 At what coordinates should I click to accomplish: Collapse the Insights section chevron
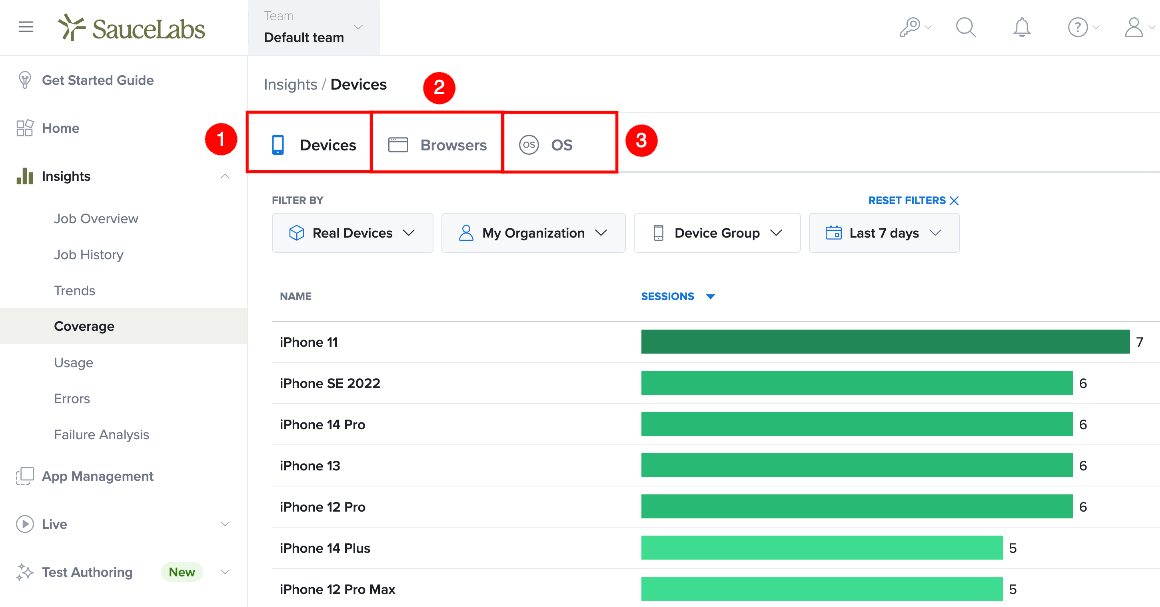click(225, 176)
